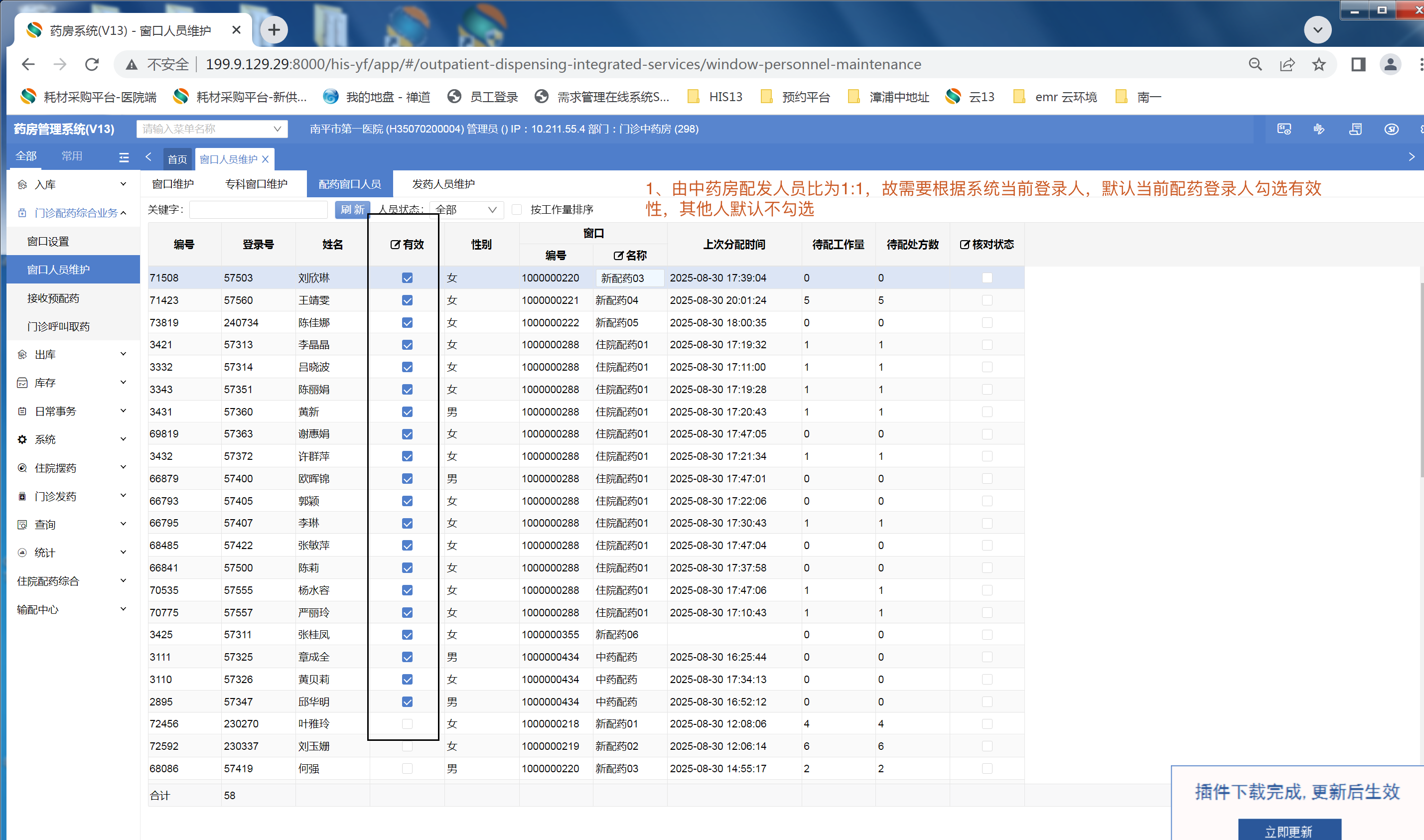Screen dimensions: 1424x840
Task: Switch to the 发药人员维护 tab
Action: click(x=443, y=184)
